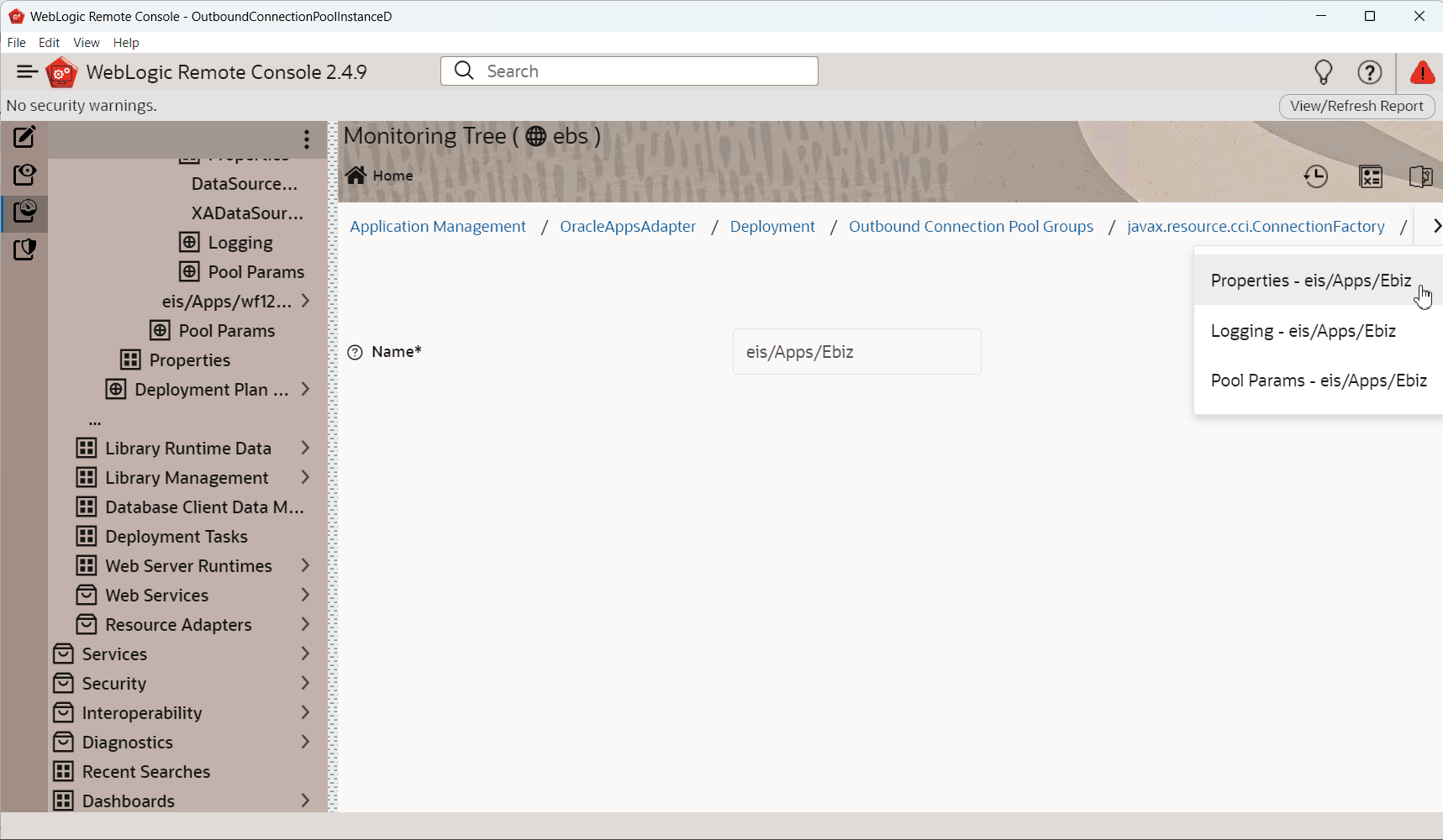Viewport: 1443px width, 840px height.
Task: Expand Web Services chevron
Action: click(x=306, y=595)
